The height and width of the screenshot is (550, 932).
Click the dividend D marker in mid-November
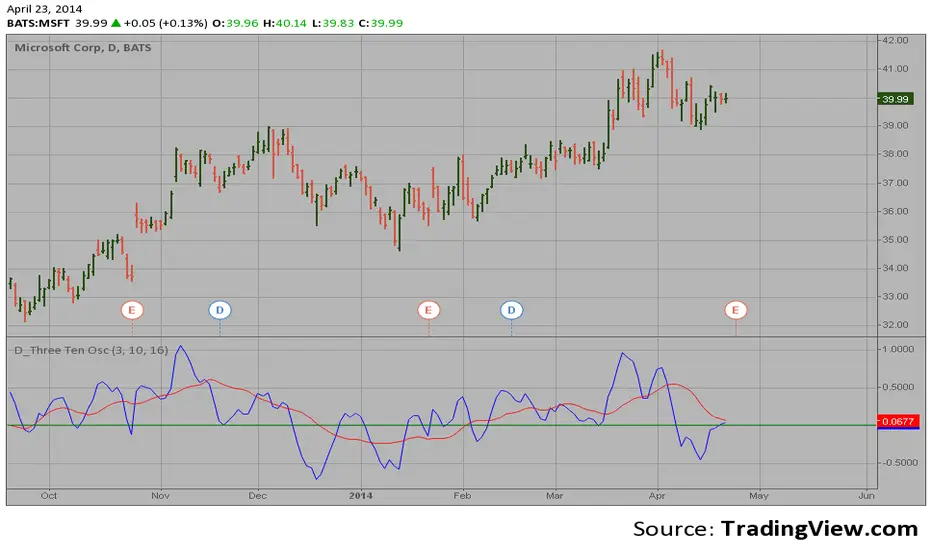219,310
